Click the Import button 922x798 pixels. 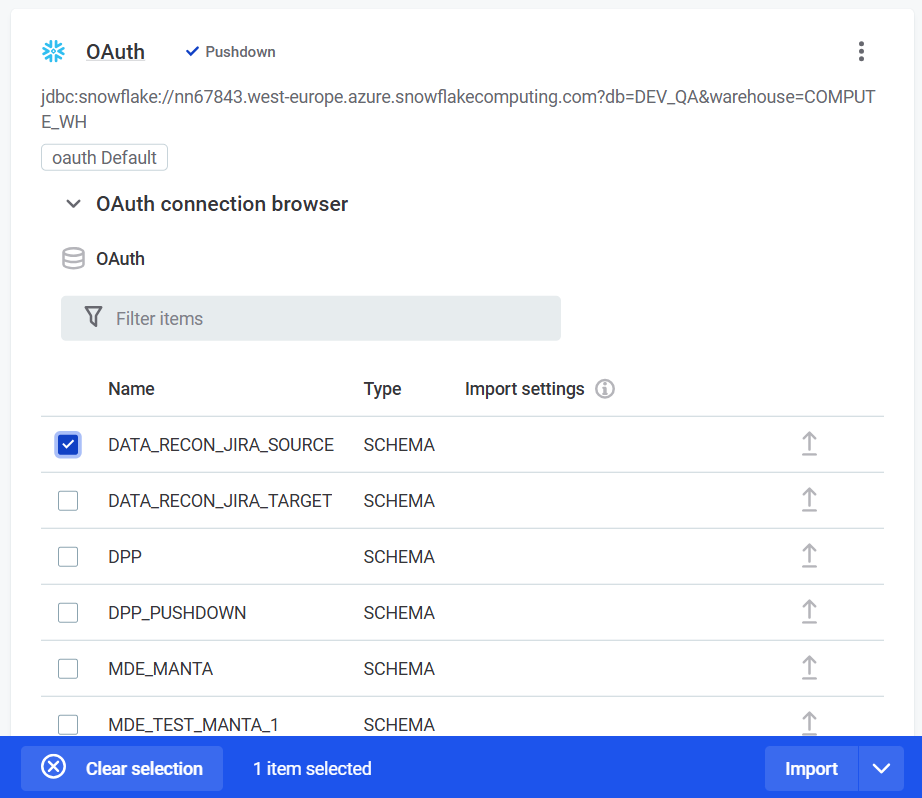tap(811, 768)
